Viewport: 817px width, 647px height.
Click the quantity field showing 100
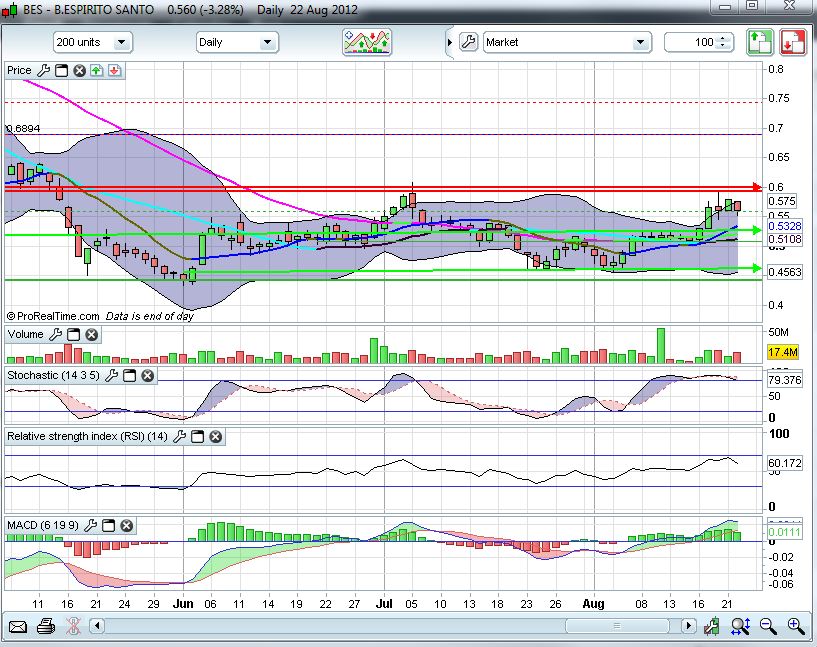691,42
